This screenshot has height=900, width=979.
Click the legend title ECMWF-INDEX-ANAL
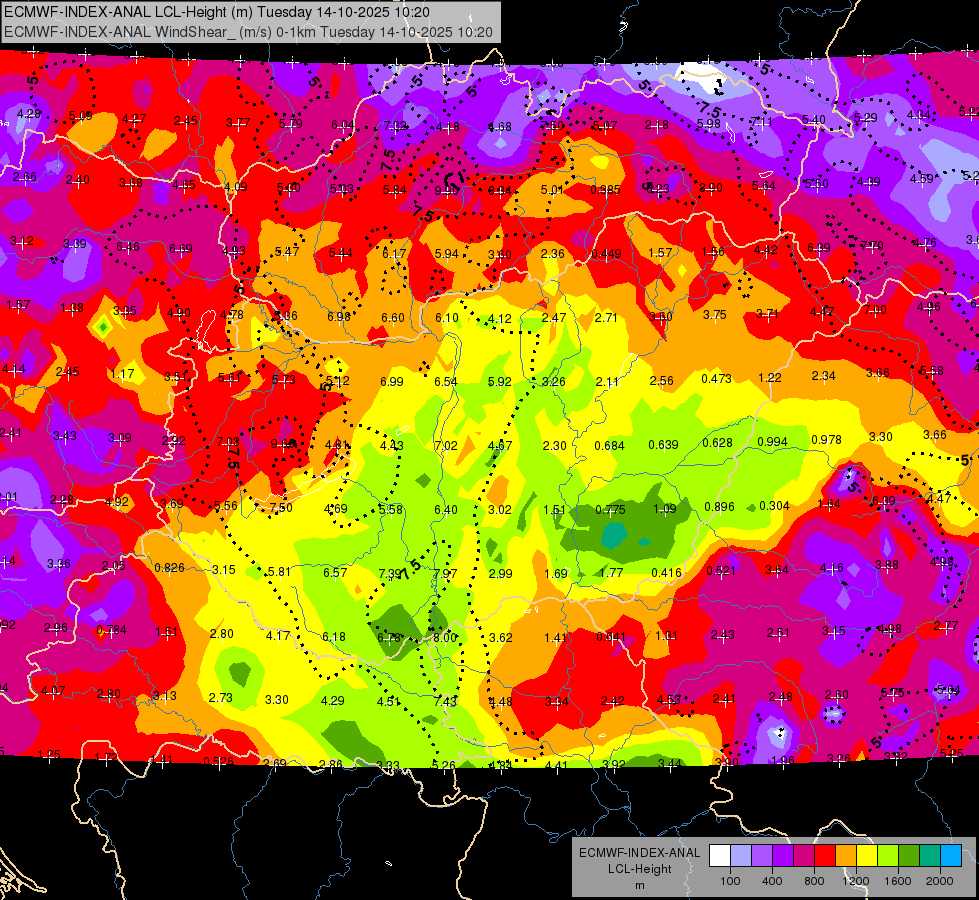639,853
